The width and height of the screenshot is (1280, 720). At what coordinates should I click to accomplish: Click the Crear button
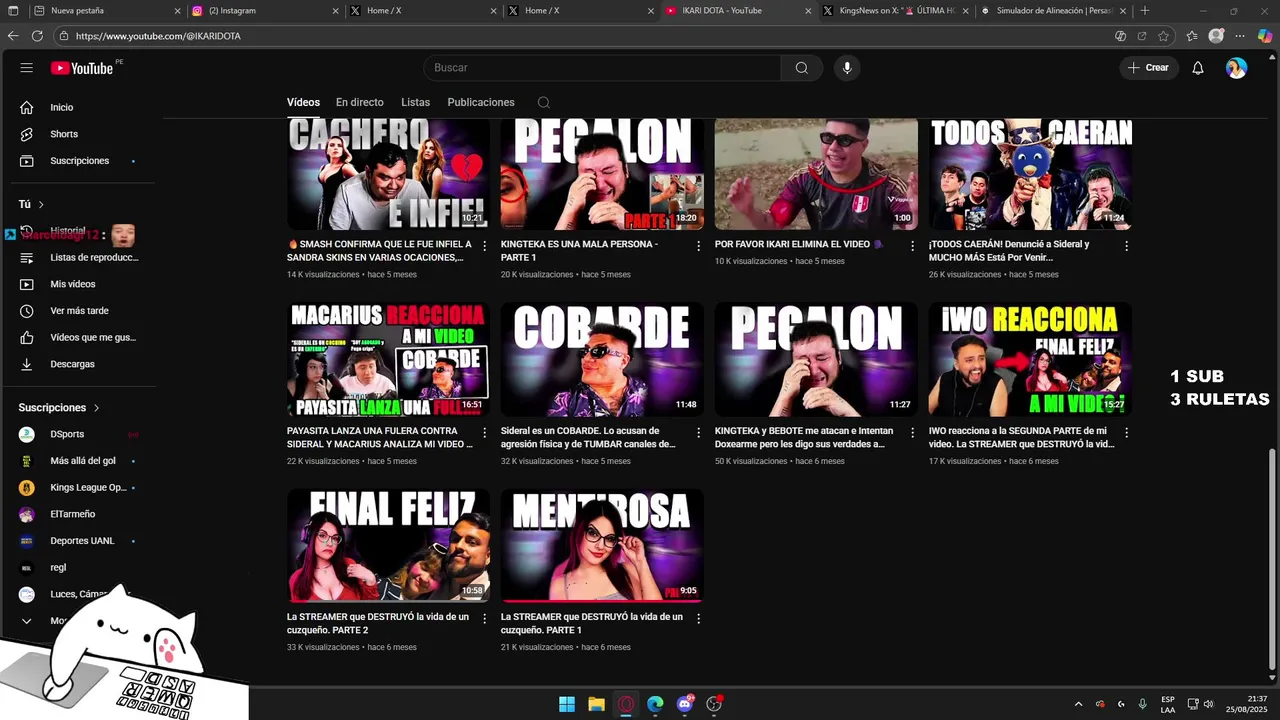[x=1148, y=68]
